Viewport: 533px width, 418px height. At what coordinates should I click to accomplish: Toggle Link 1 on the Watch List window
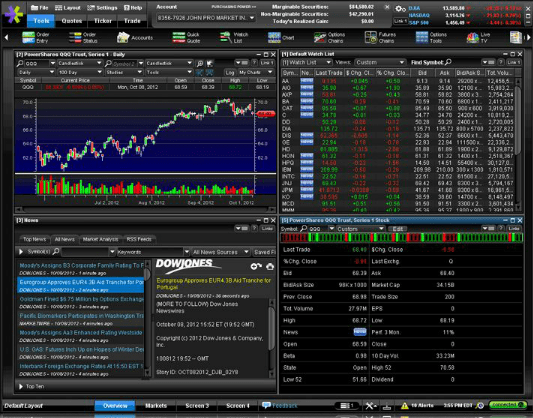click(513, 62)
